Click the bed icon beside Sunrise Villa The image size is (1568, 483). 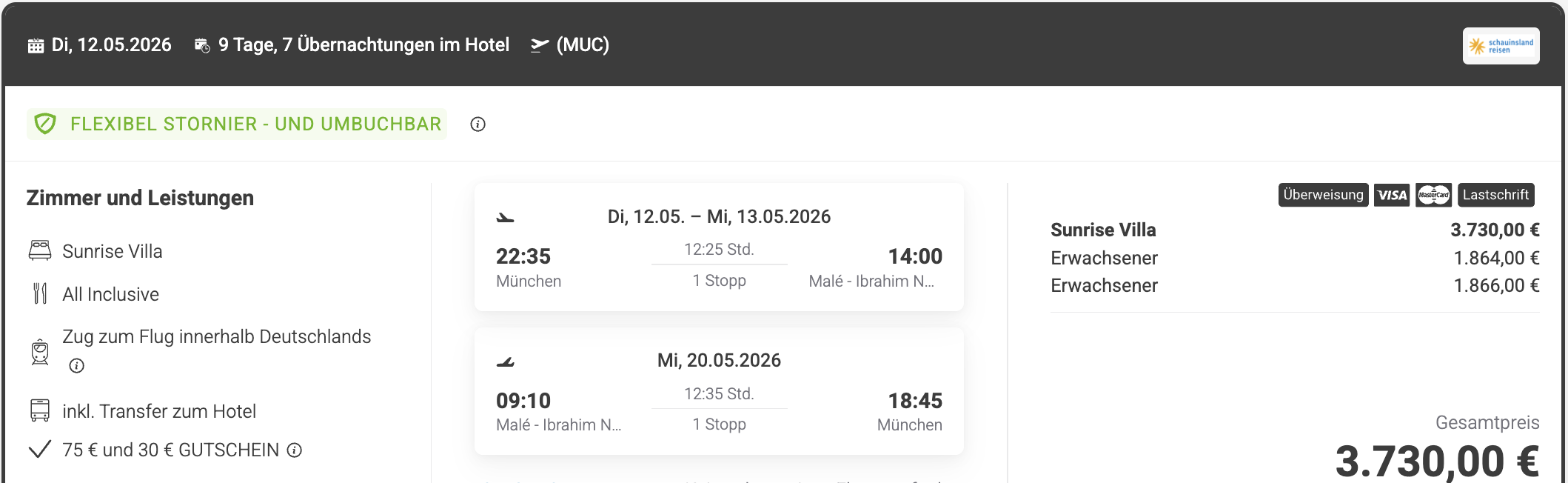click(x=40, y=251)
